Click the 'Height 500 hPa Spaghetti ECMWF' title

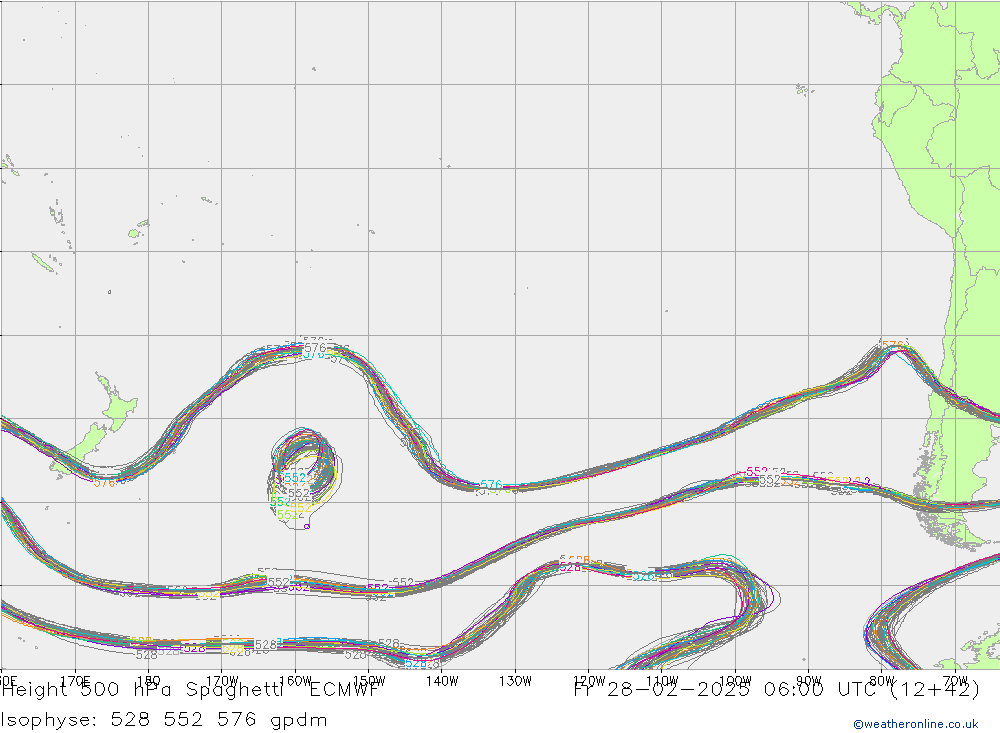point(191,690)
